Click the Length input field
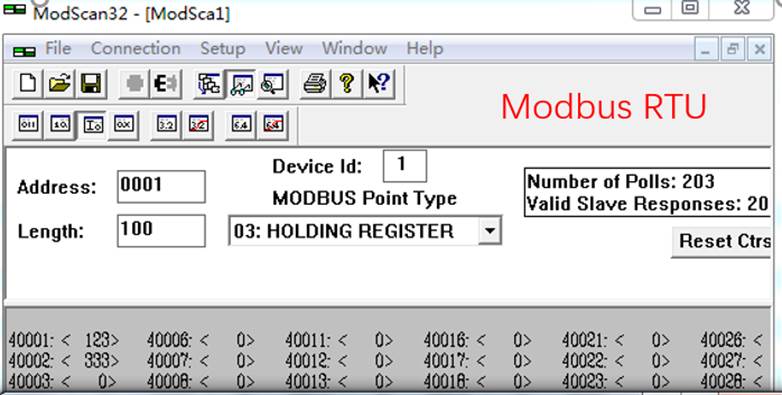782x395 pixels. point(161,230)
